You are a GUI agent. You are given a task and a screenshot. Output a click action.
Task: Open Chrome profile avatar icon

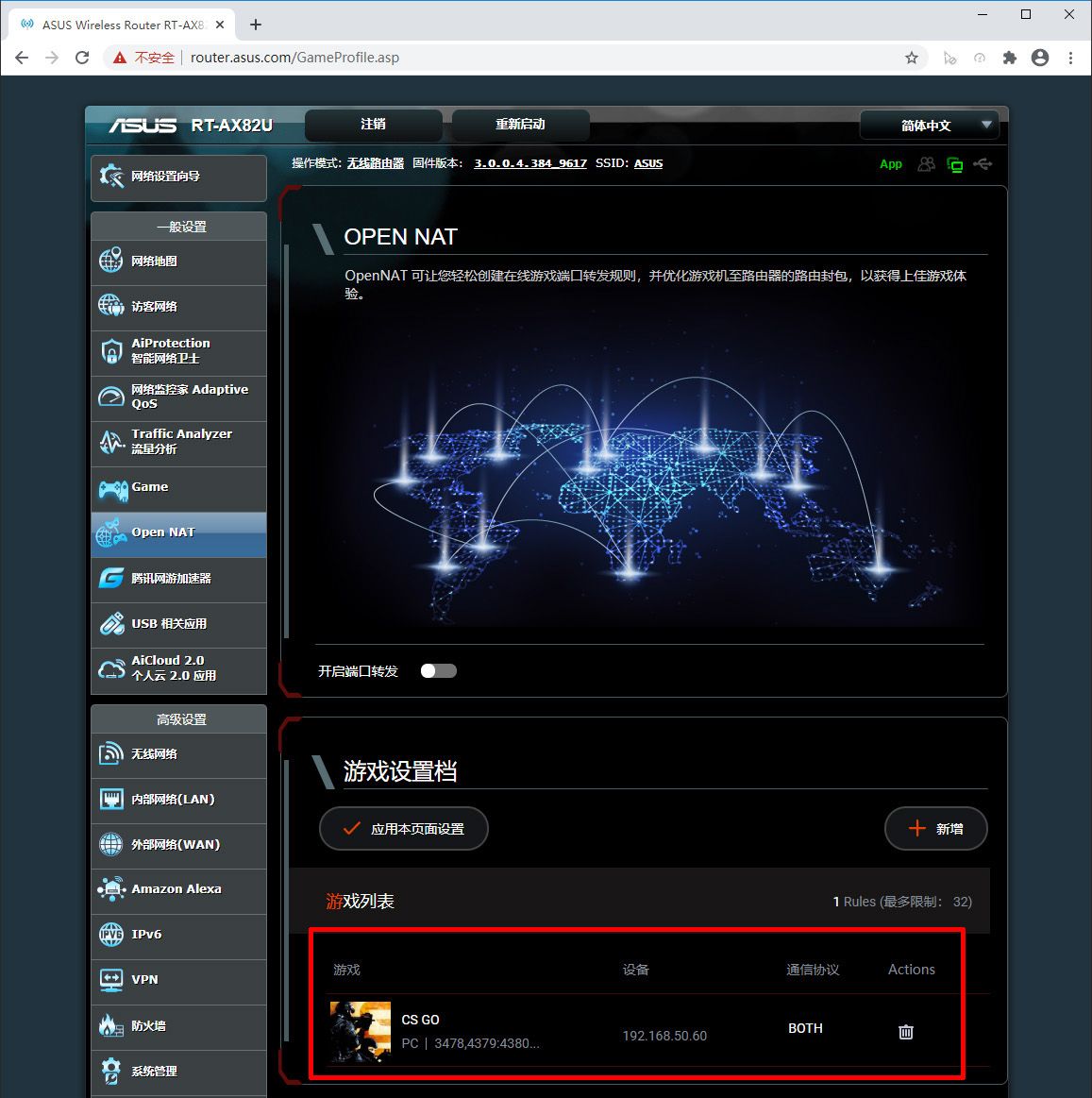point(1040,58)
